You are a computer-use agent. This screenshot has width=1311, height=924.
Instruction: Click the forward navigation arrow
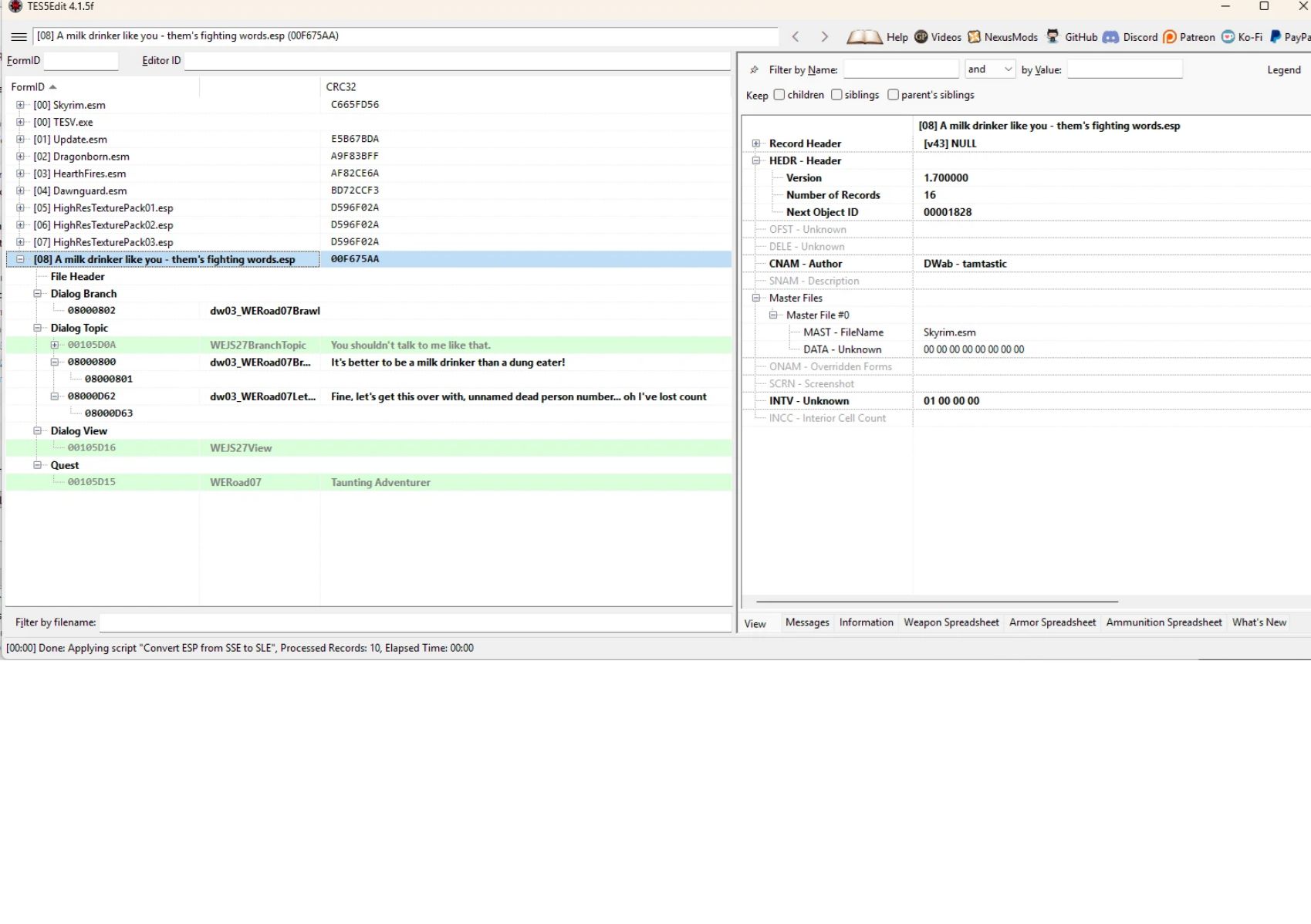[x=824, y=36]
